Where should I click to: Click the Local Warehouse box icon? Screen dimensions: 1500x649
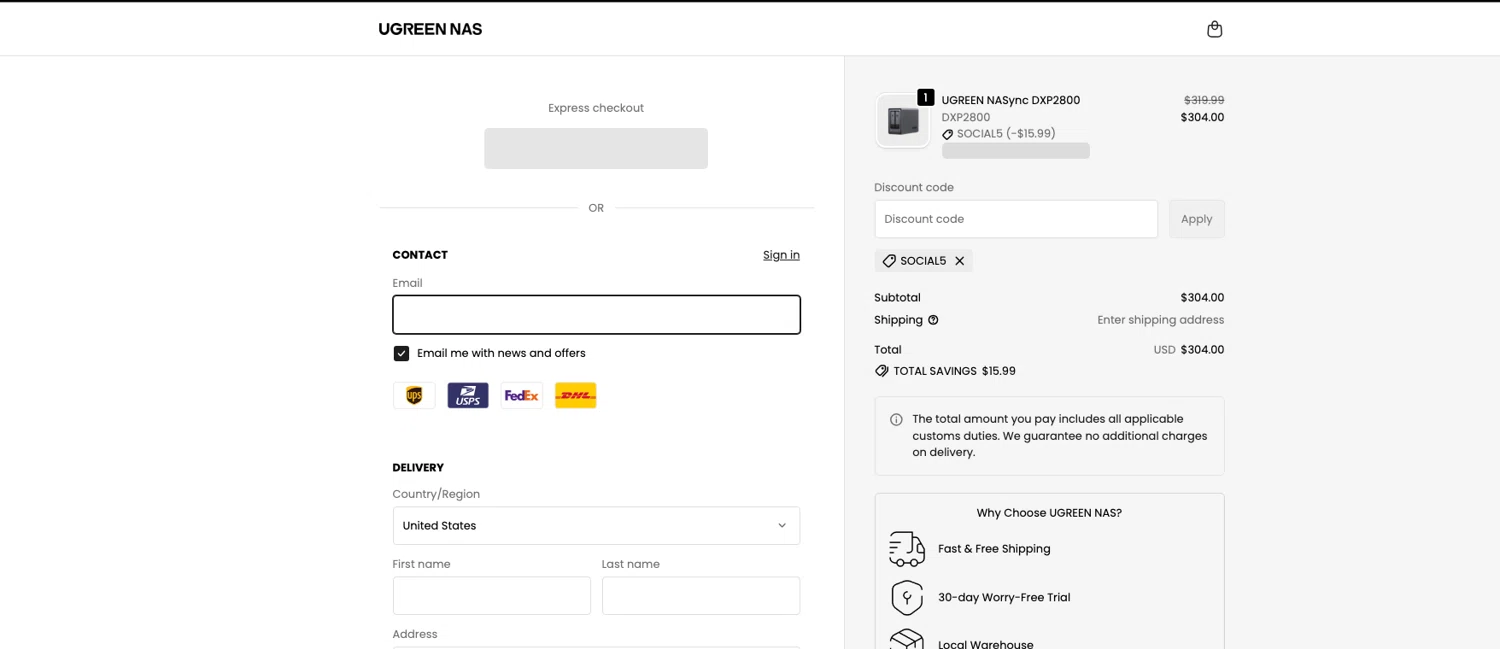click(x=907, y=640)
